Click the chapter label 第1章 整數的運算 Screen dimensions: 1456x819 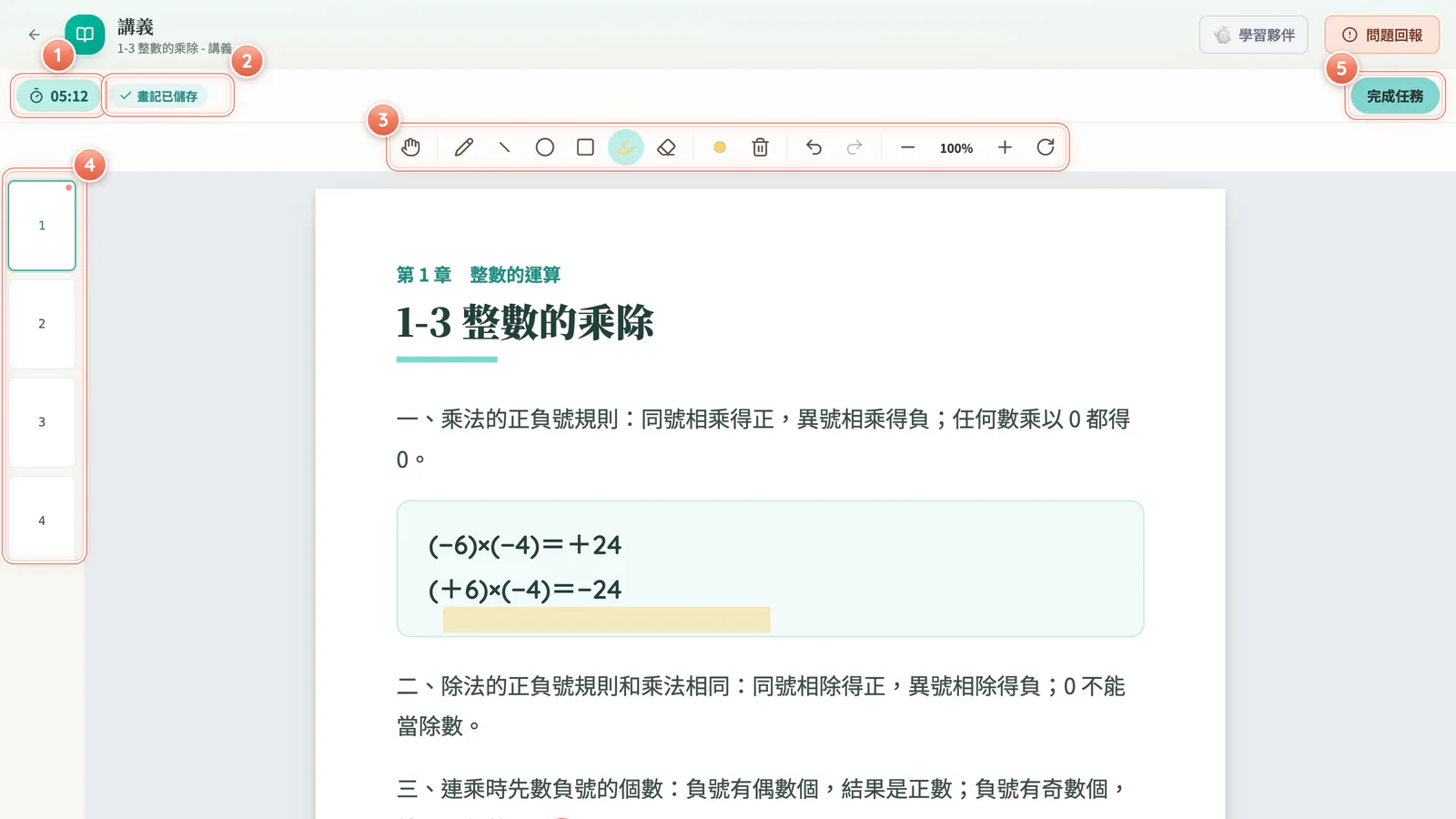click(x=479, y=275)
